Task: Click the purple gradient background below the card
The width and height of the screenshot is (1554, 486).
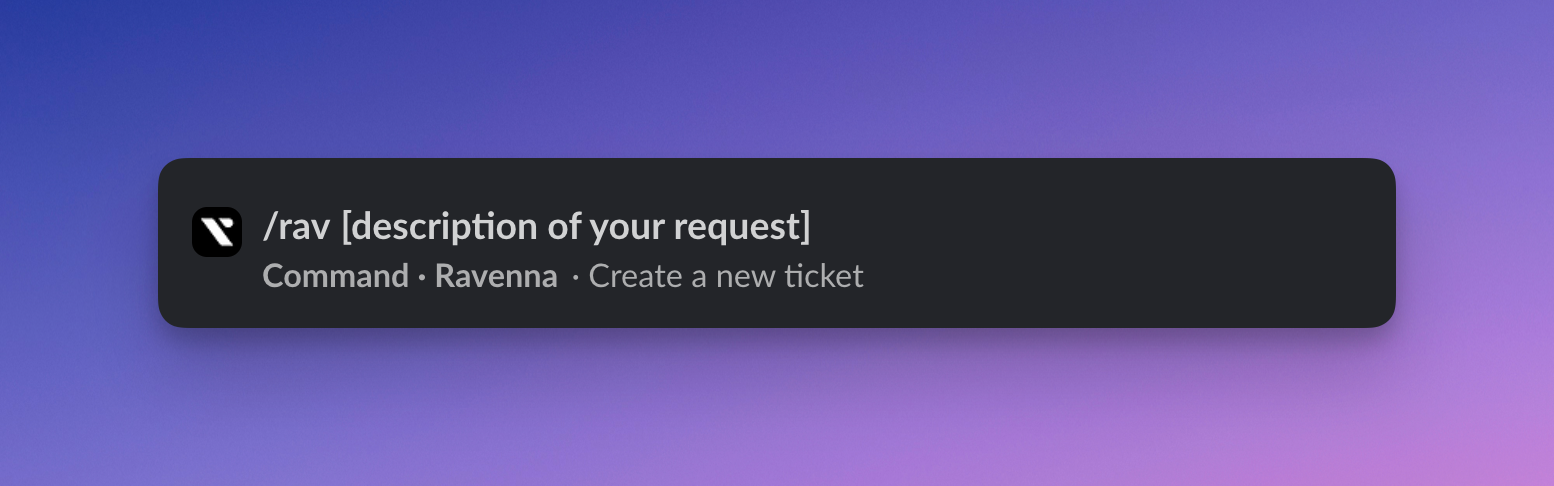Action: tap(776, 410)
